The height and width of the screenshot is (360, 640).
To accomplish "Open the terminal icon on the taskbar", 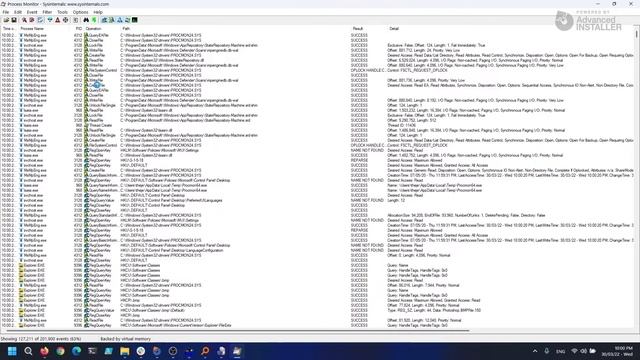I will [92, 351].
